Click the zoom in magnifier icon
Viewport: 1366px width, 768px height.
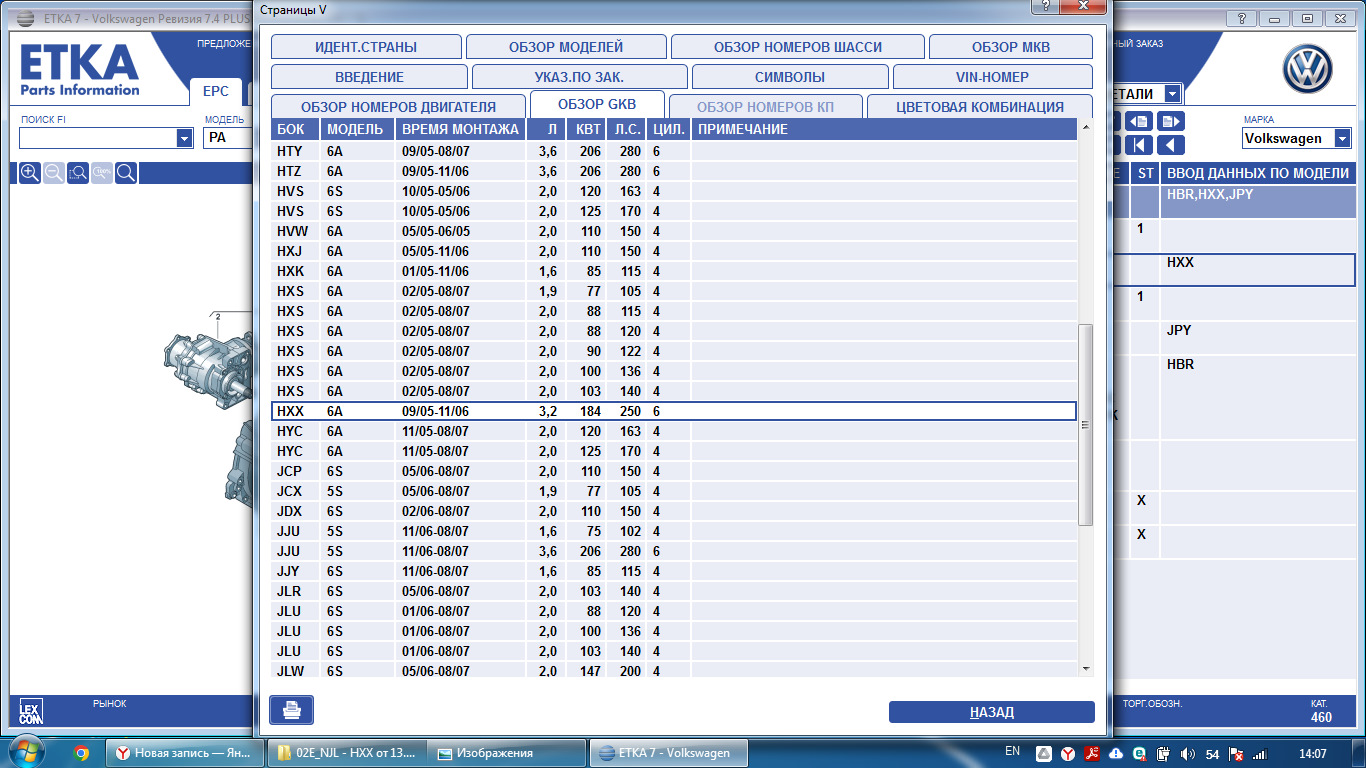30,173
